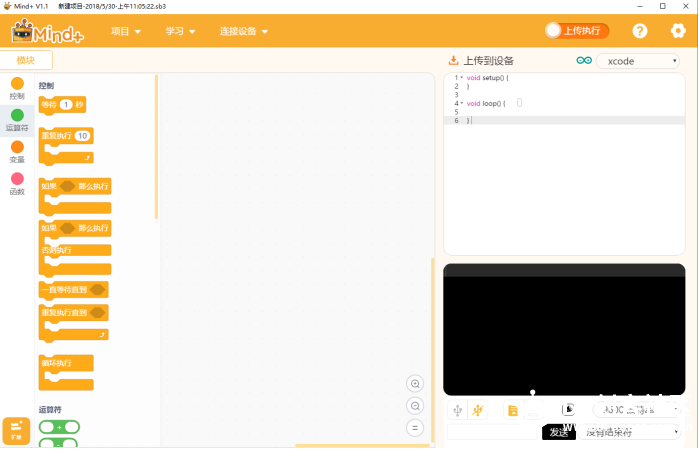
Task: Open the 学习 menu
Action: (180, 31)
